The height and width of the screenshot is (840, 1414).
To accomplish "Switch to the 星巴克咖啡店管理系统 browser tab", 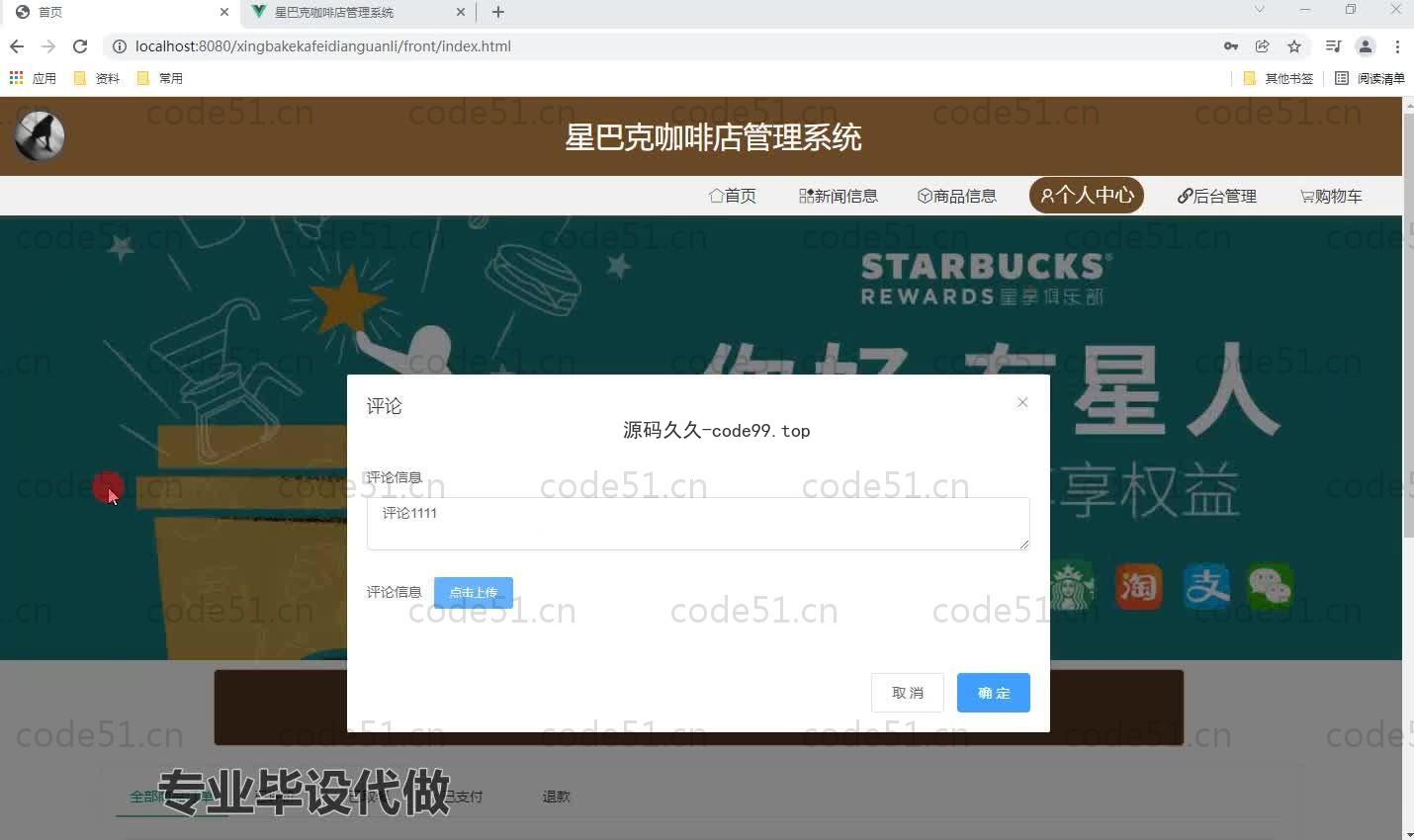I will click(356, 12).
